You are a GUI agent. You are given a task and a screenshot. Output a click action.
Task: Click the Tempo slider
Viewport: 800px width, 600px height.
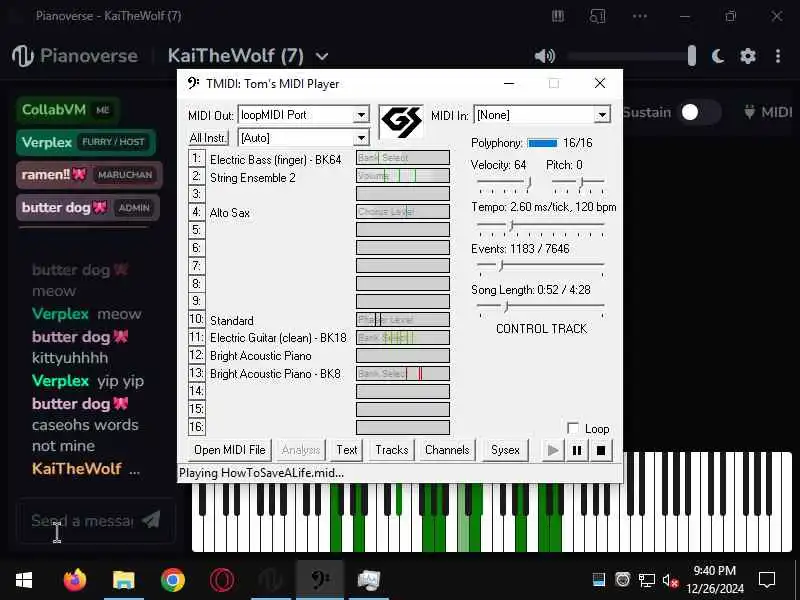pos(540,226)
